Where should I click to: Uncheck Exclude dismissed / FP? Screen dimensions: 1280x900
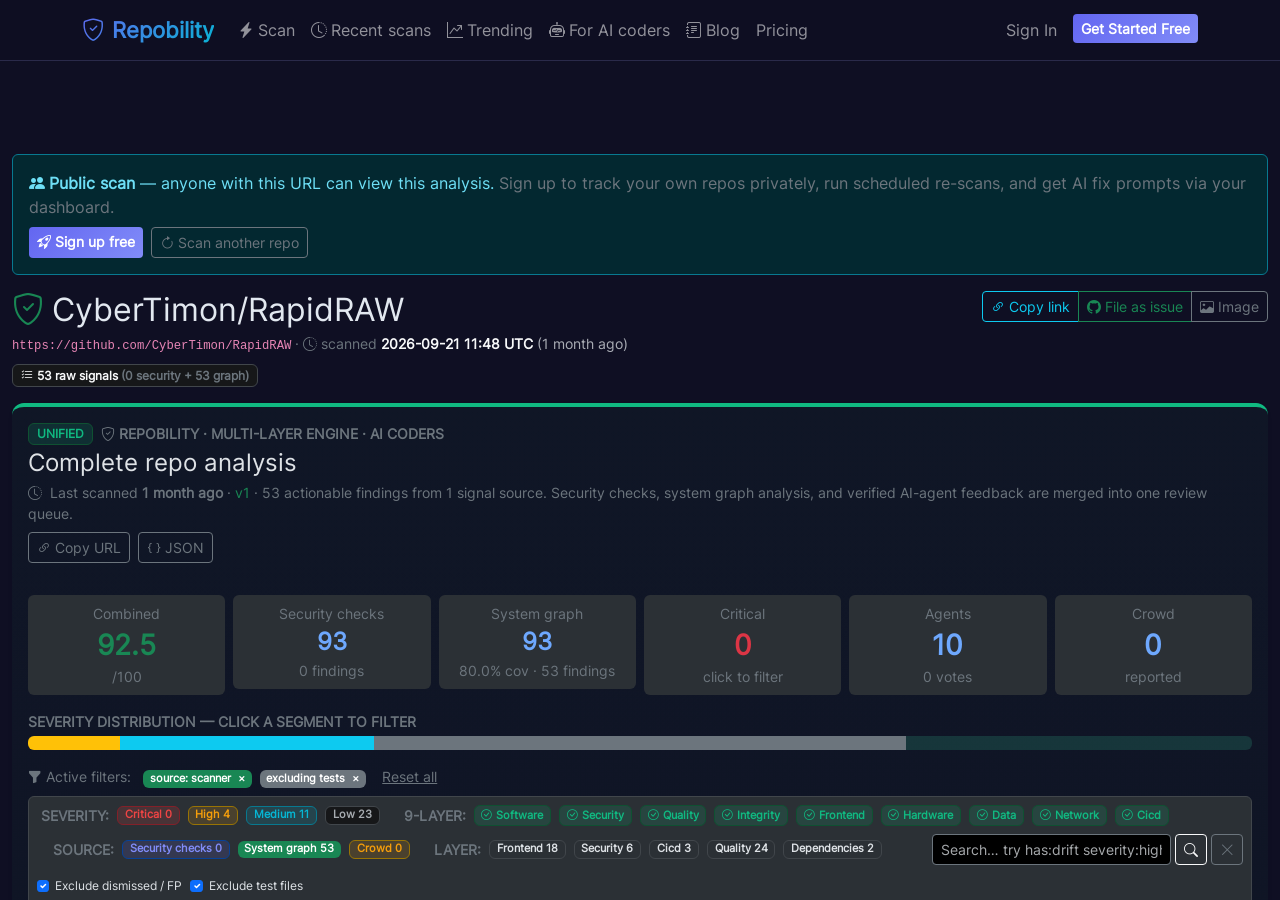pos(43,886)
